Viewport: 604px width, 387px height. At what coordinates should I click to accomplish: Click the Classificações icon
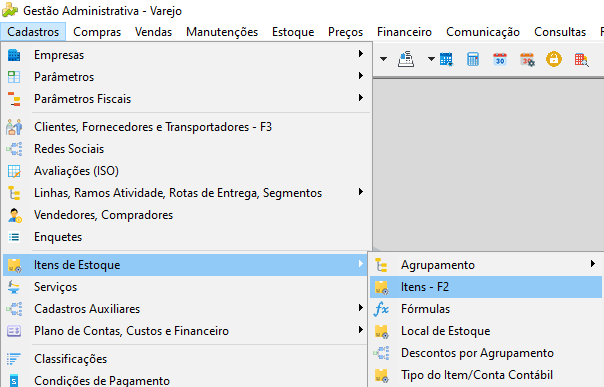click(14, 359)
